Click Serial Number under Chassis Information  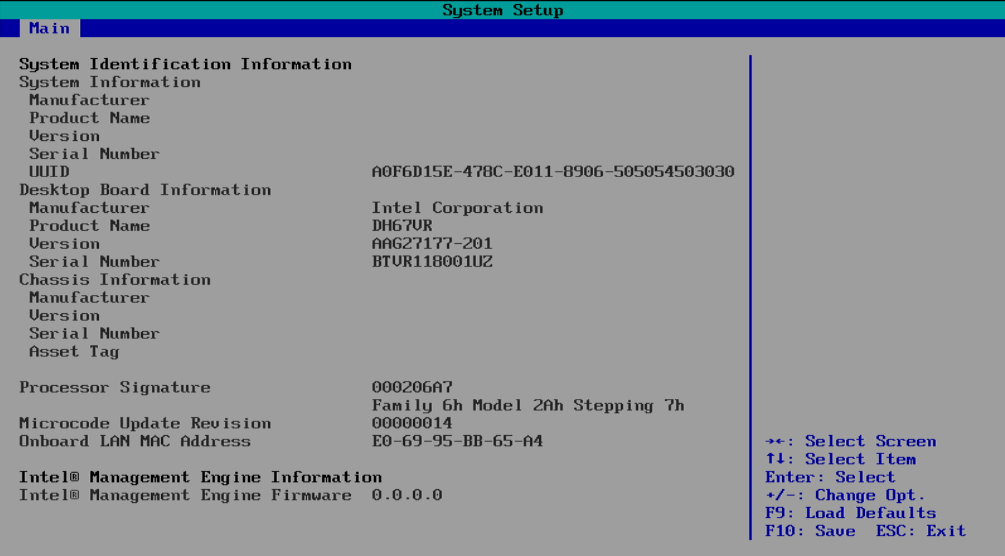tap(94, 333)
